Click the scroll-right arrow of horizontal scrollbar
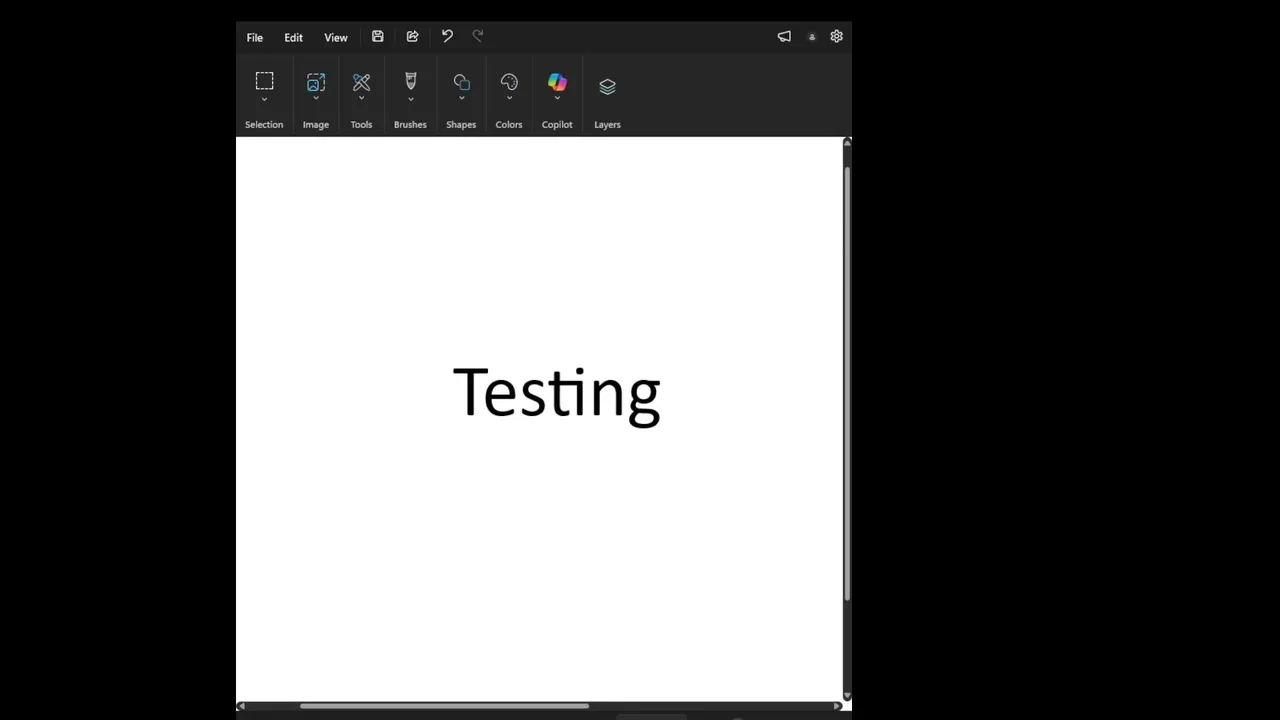 838,707
